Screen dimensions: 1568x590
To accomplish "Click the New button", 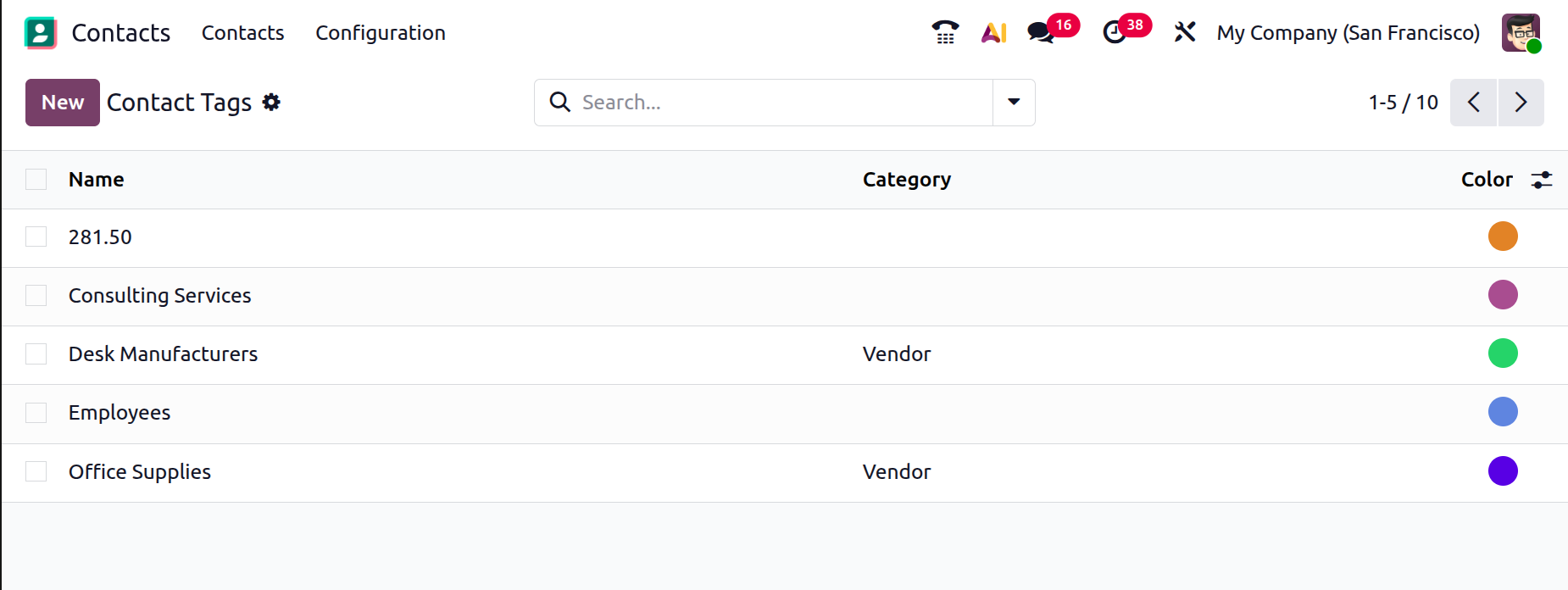I will tap(63, 103).
